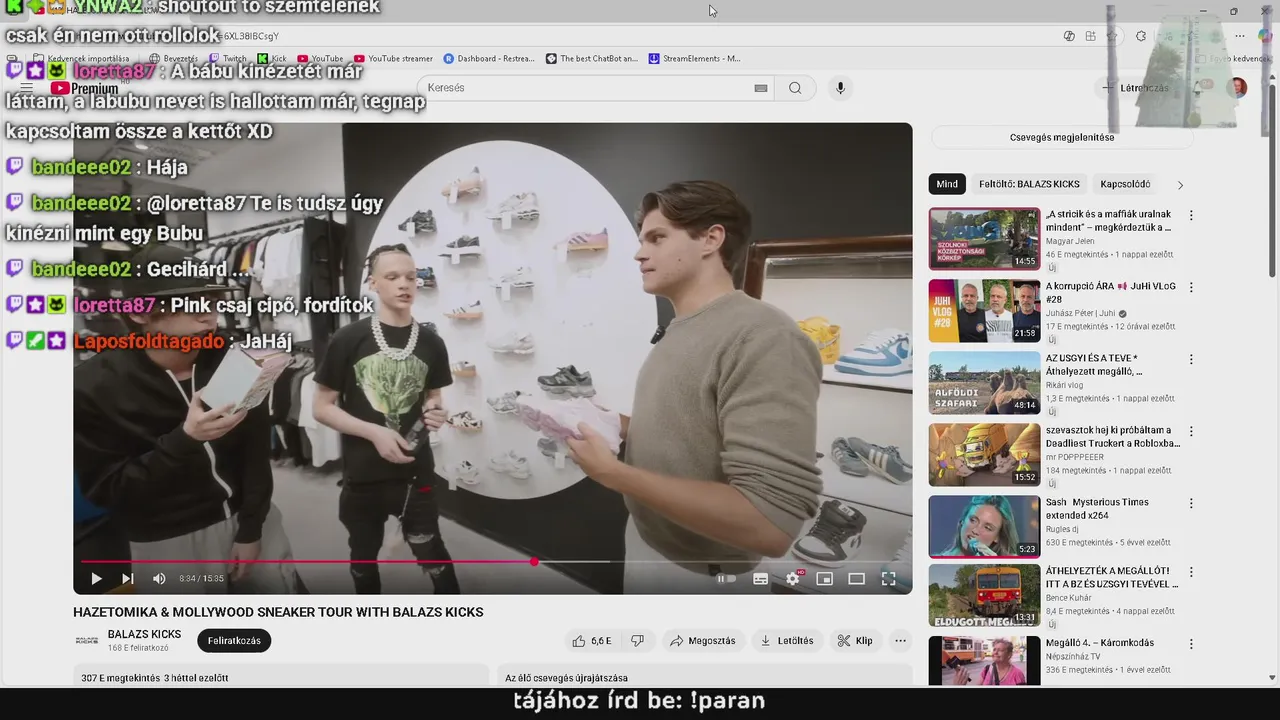
Task: Click BALAZS KICKS channel avatar
Action: coord(87,640)
